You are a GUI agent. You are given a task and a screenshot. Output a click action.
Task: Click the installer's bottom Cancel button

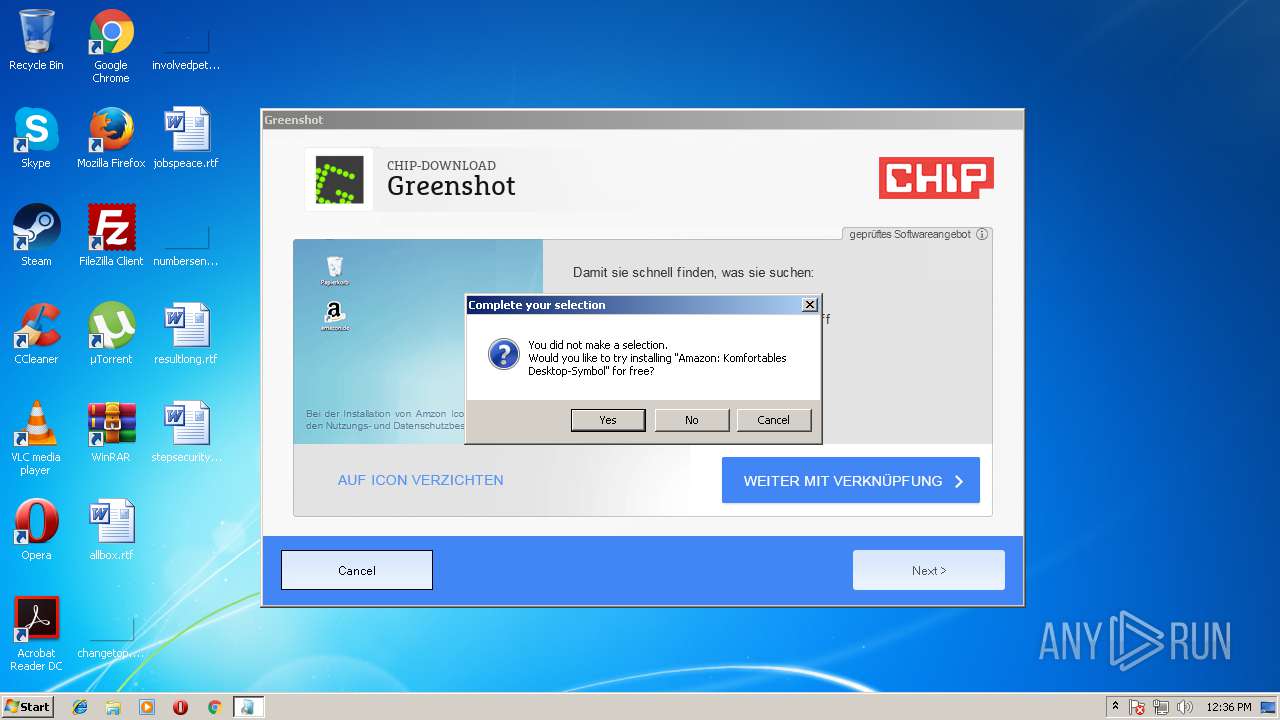click(357, 570)
